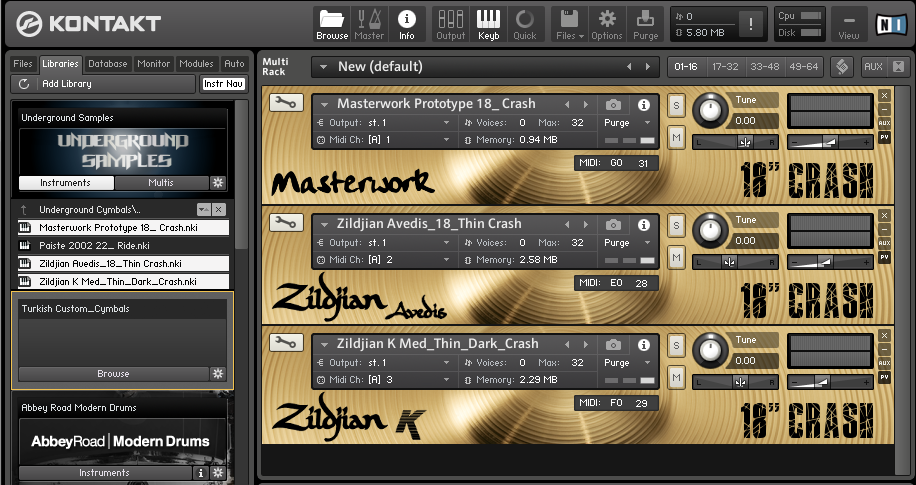Mute the Zildjian Avedis instrument
The width and height of the screenshot is (916, 485).
(676, 258)
